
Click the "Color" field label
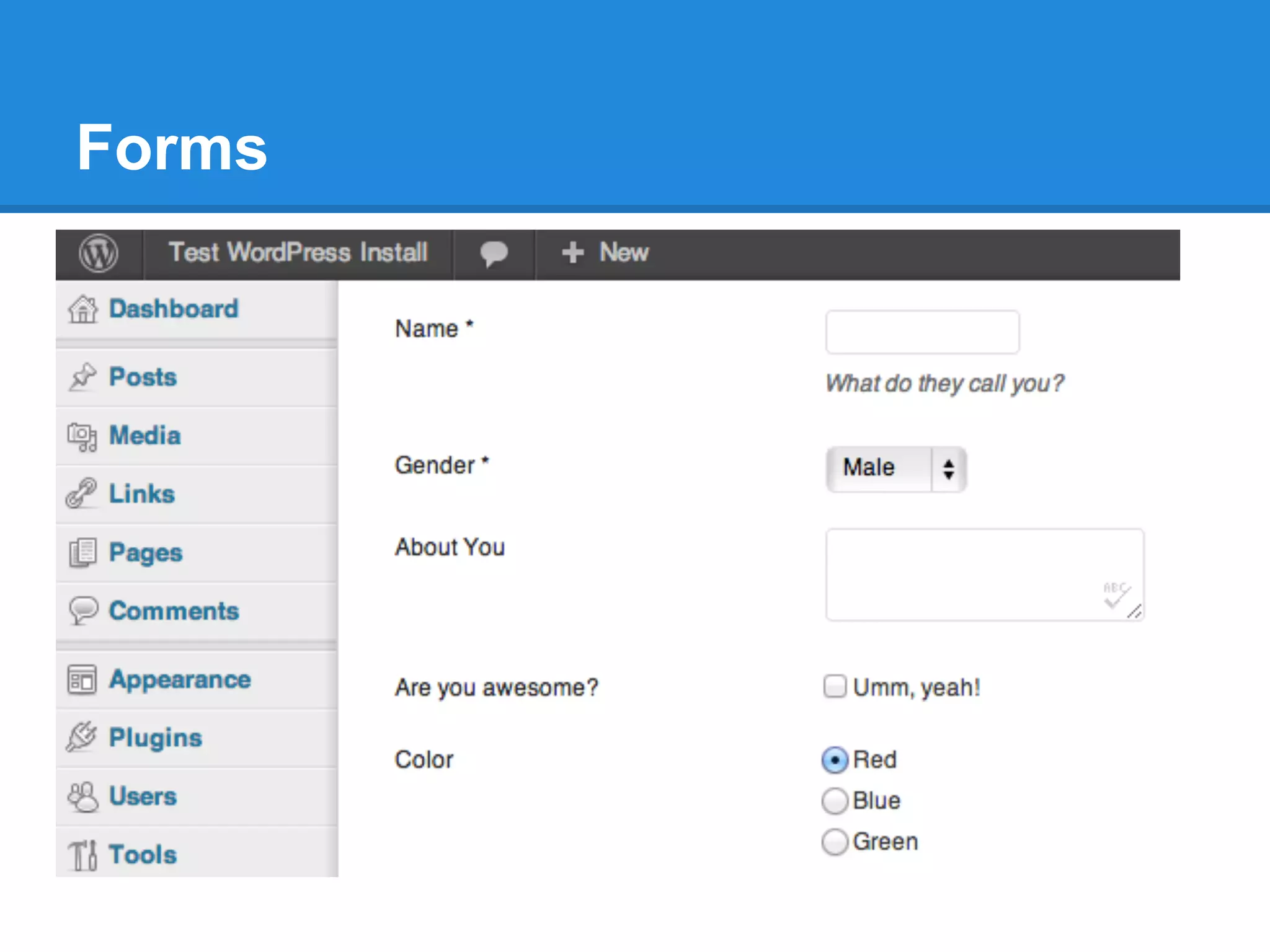424,760
